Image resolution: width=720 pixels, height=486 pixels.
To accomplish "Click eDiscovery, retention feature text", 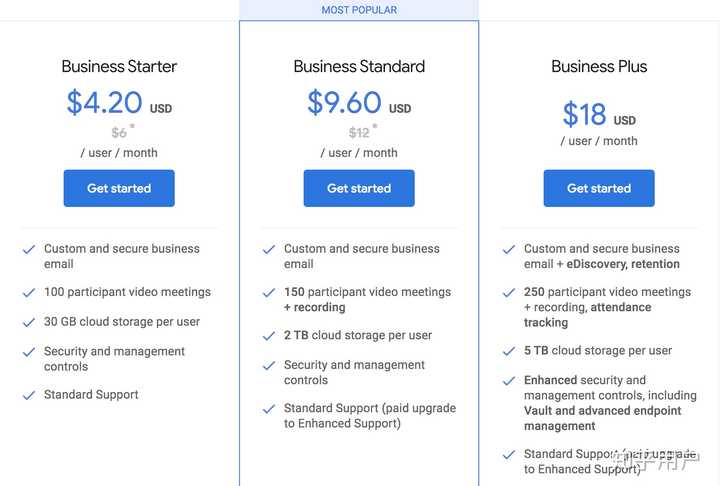I will tap(623, 264).
